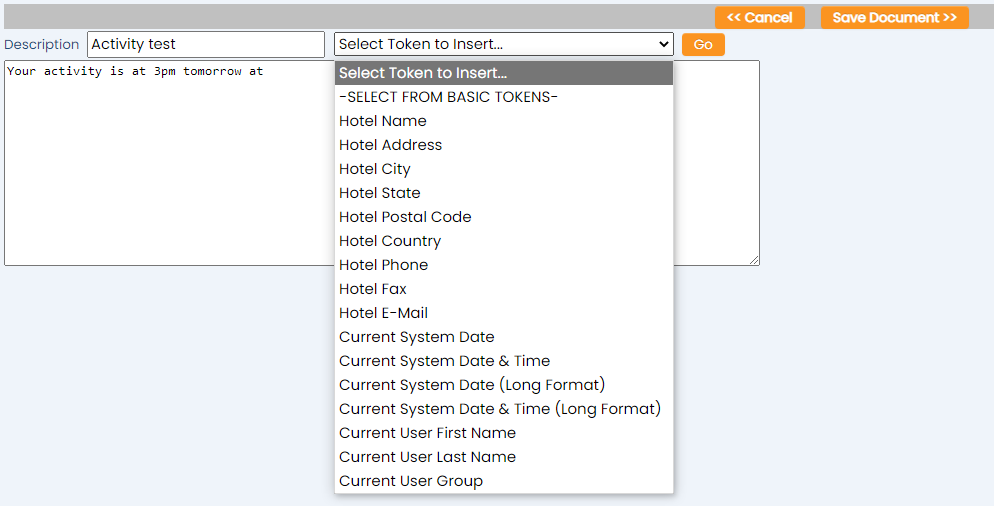Choose Hotel Fax option
Screen dimensions: 994x506
point(504,289)
